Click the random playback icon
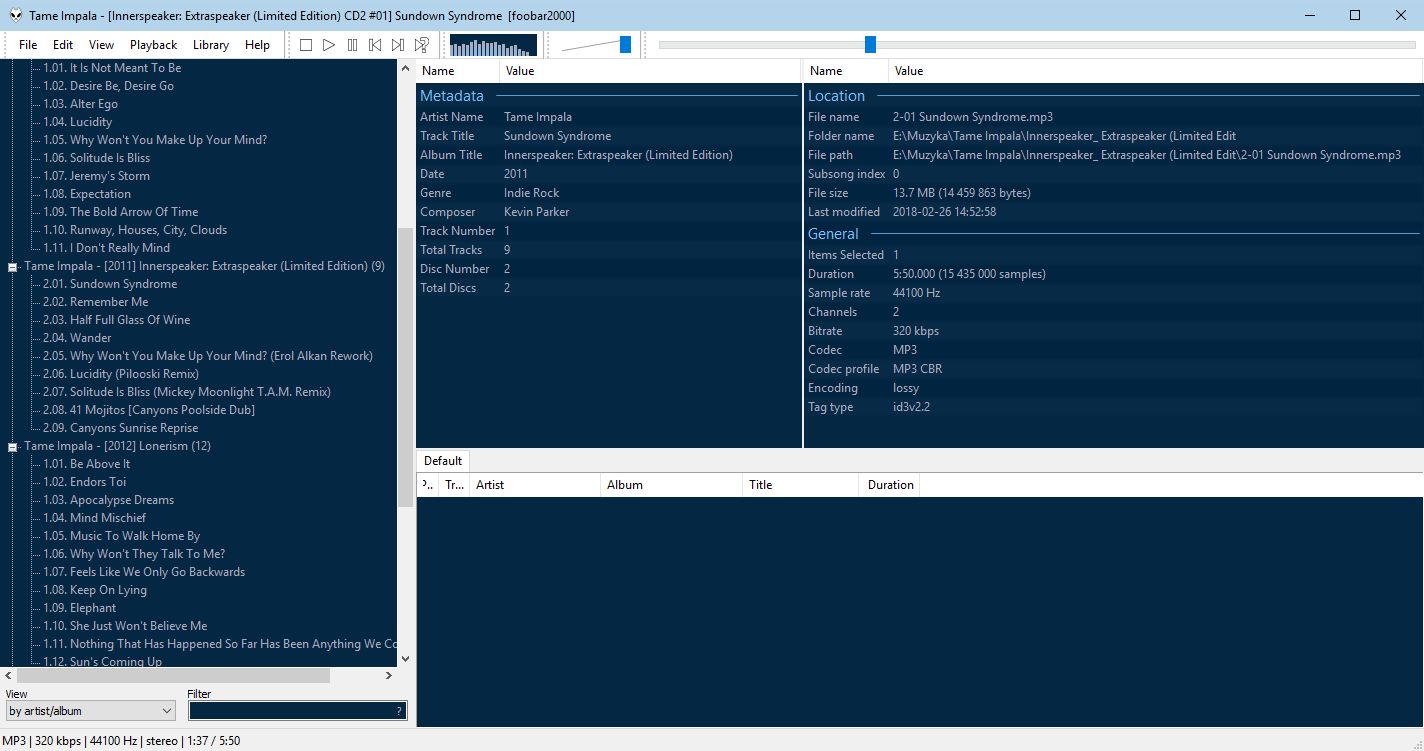The width and height of the screenshot is (1424, 751). click(x=422, y=45)
